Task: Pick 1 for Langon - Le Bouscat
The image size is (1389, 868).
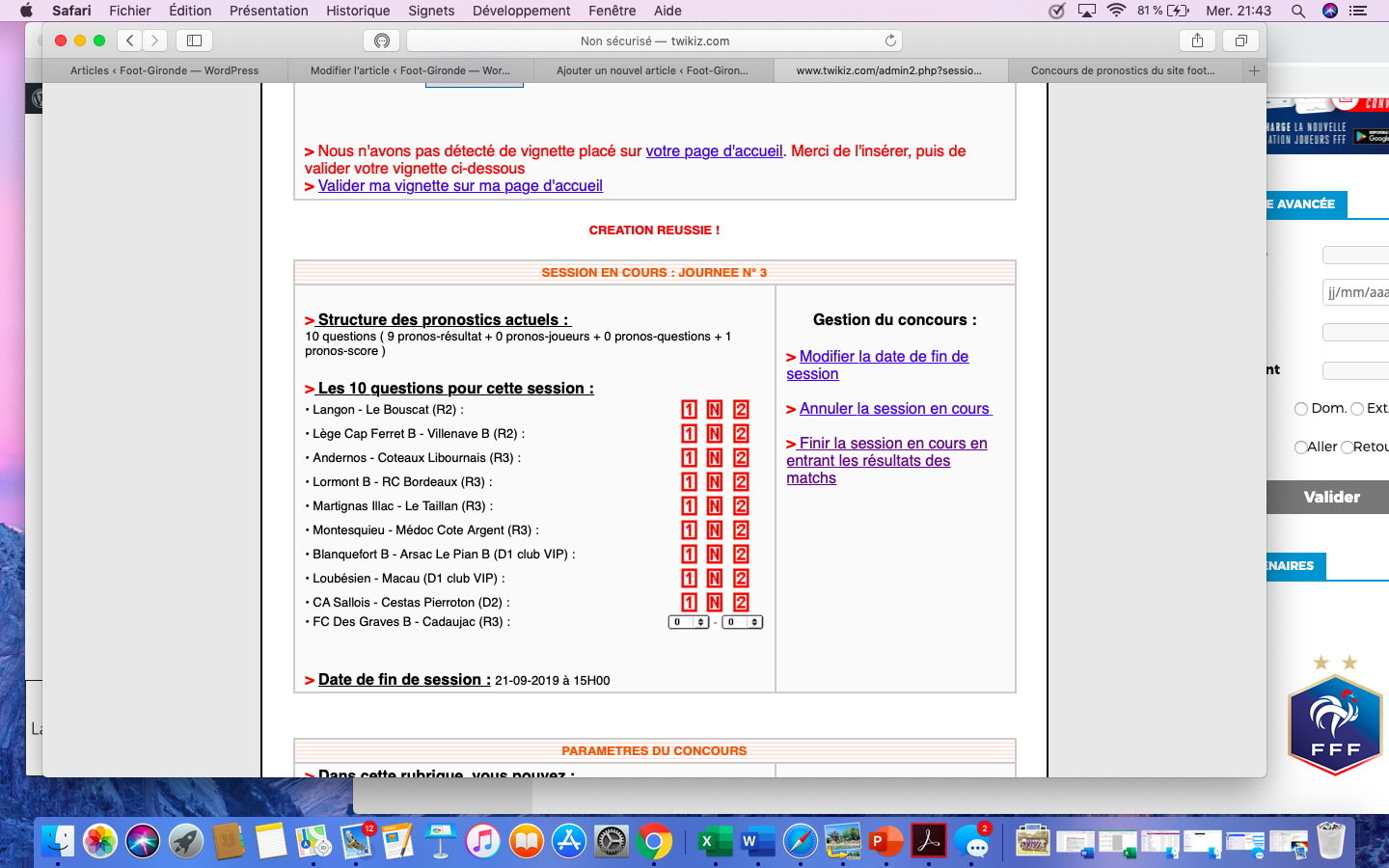Action: tap(689, 410)
